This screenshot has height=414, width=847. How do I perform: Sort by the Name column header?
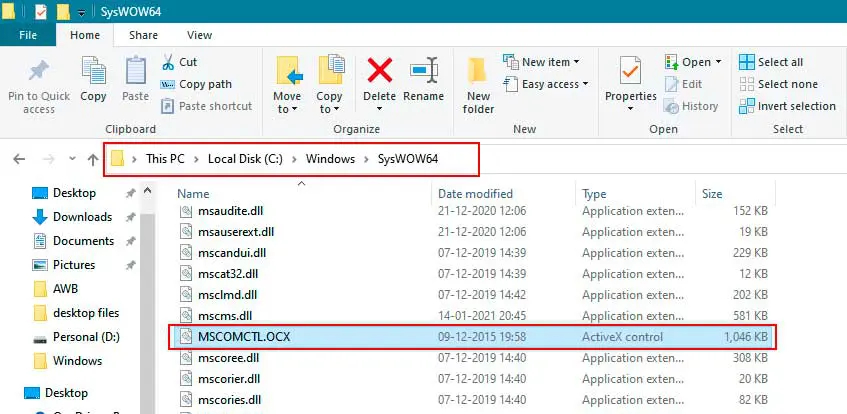(x=193, y=193)
